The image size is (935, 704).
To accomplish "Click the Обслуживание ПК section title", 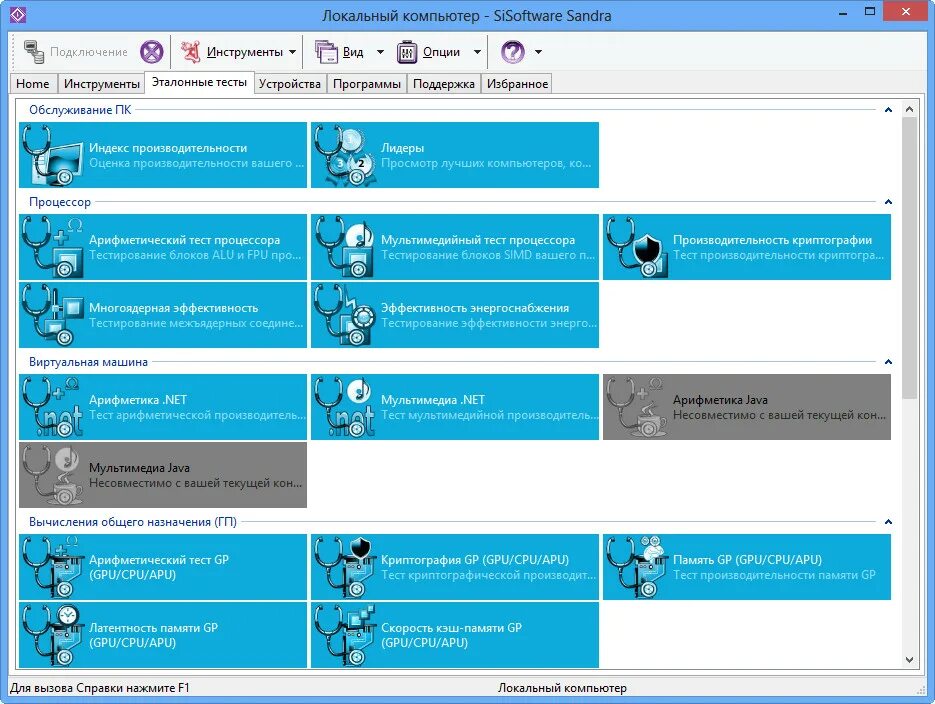I will pos(80,110).
